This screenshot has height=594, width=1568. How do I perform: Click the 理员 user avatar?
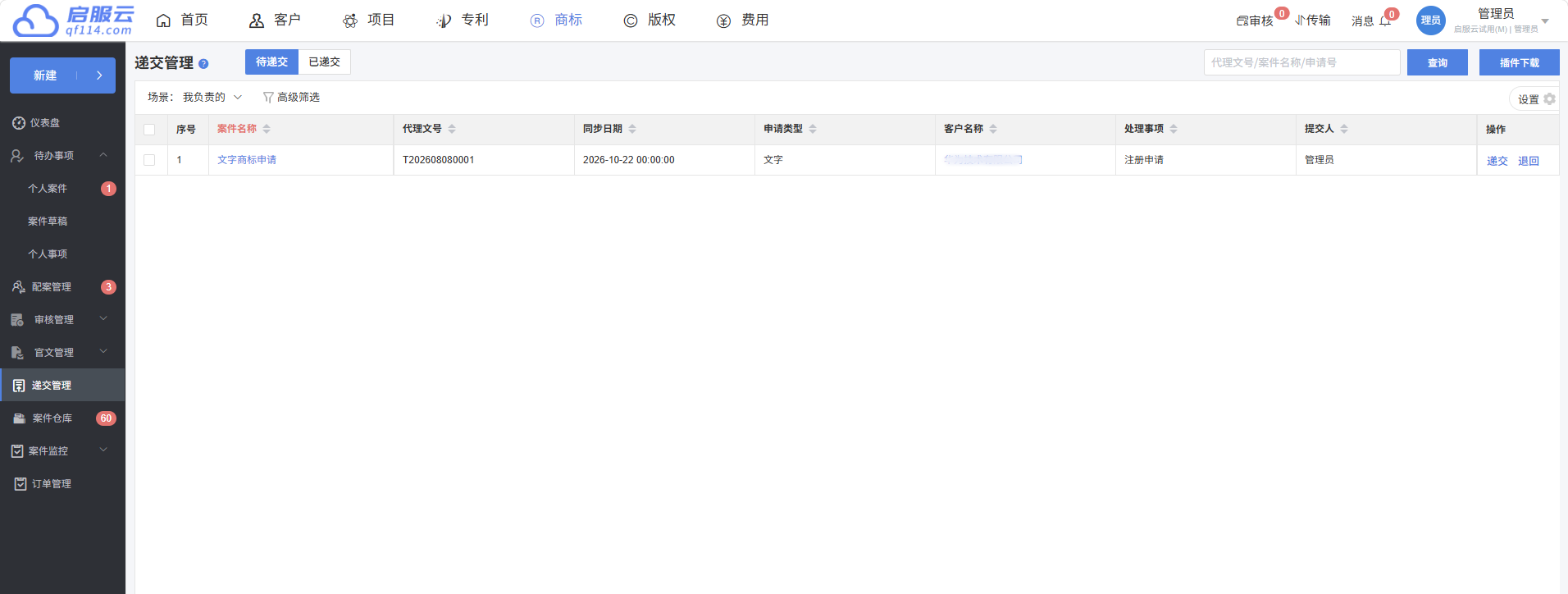[1431, 21]
